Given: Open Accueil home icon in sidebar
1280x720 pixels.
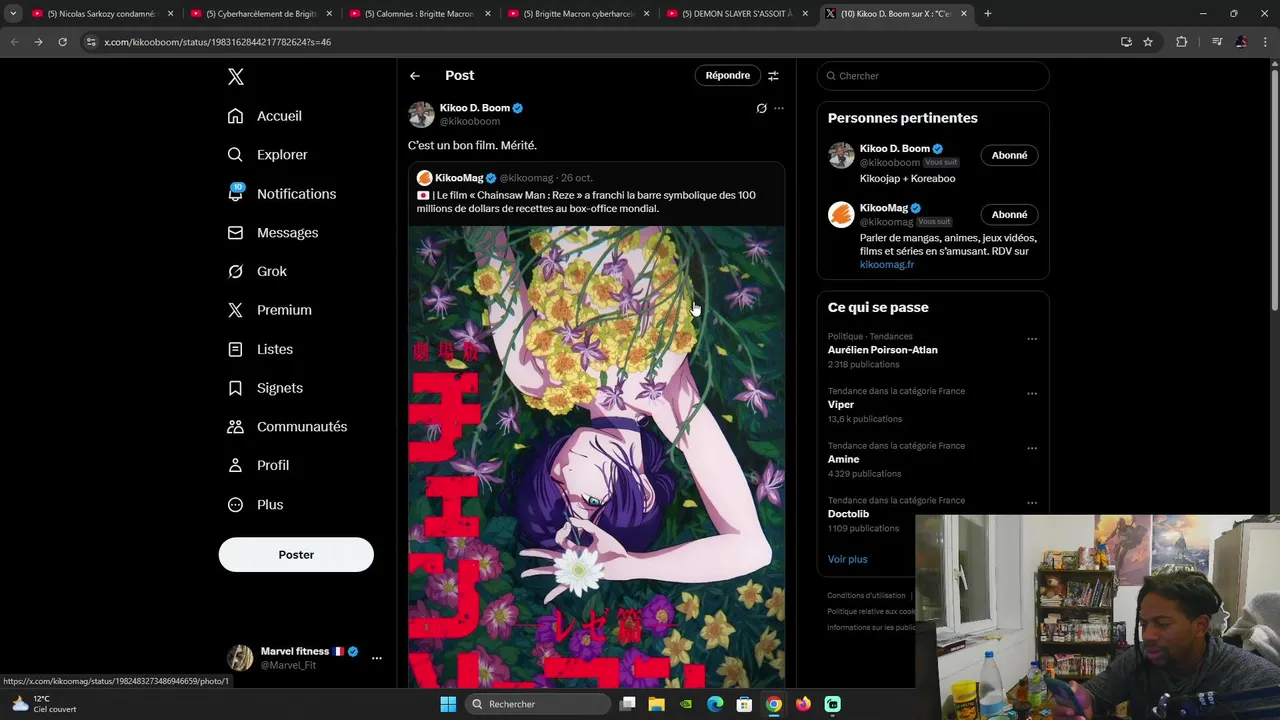Looking at the screenshot, I should (x=235, y=116).
